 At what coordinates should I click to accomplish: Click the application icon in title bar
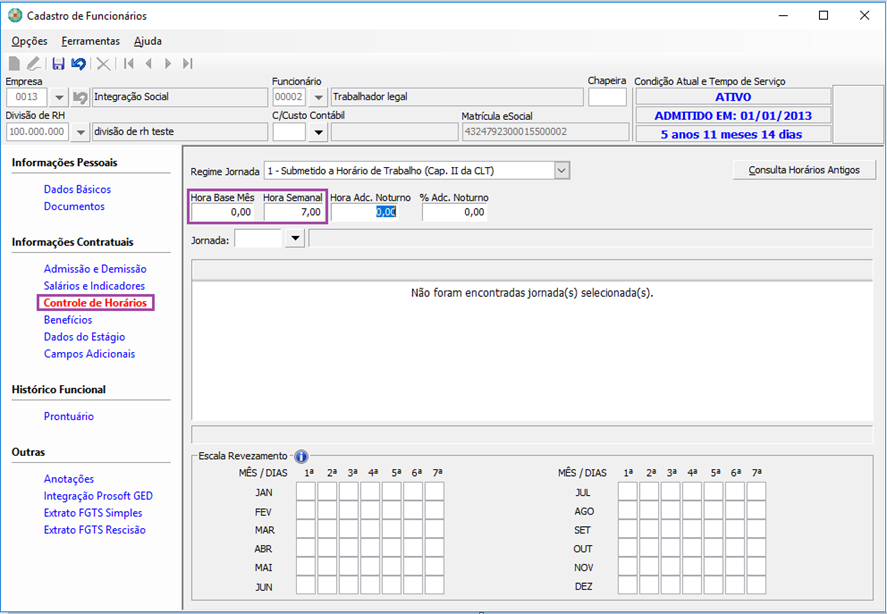(15, 15)
